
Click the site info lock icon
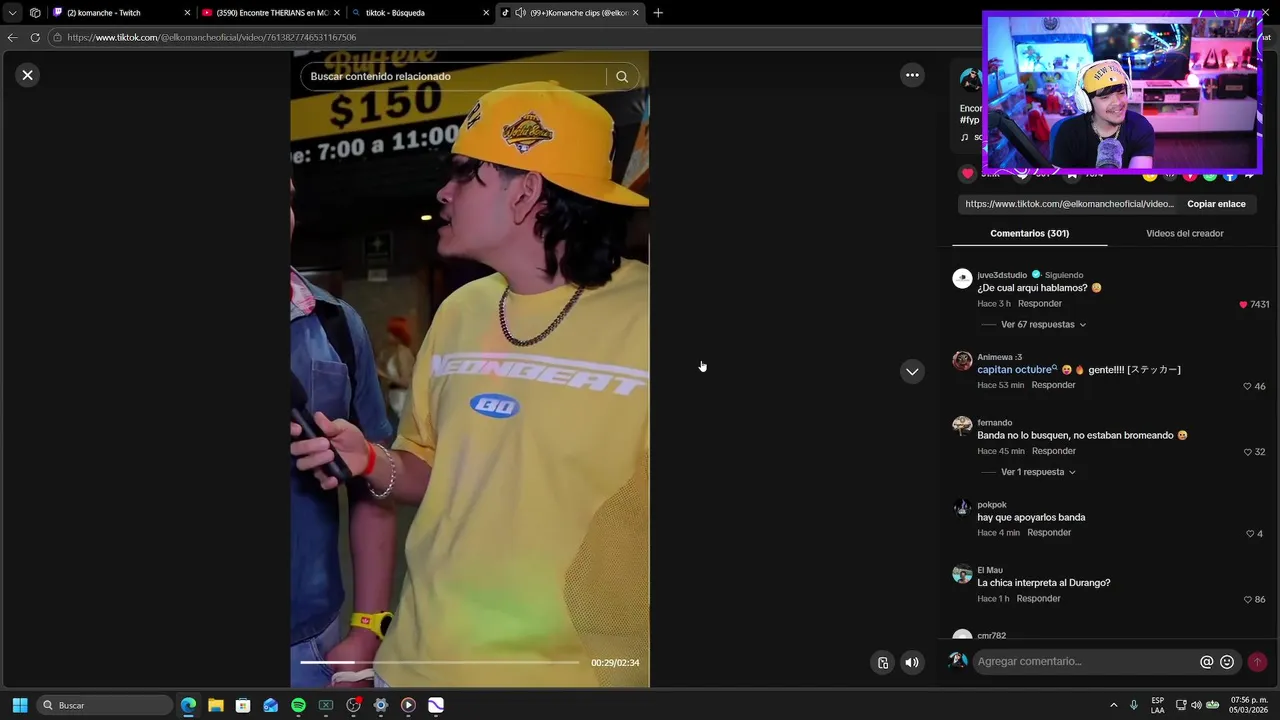point(58,37)
